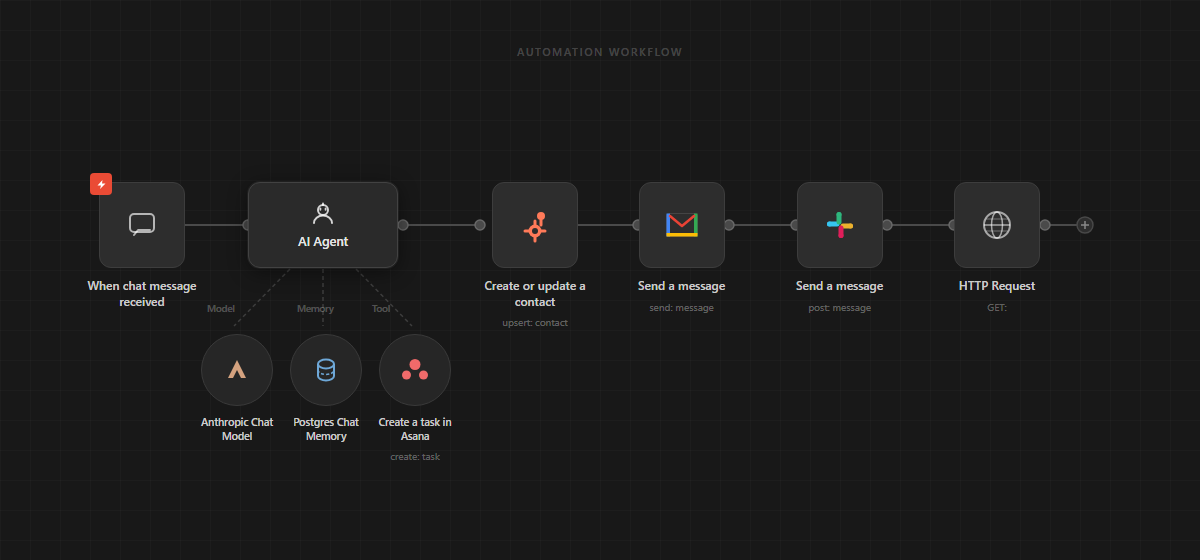The image size is (1200, 560).
Task: Click the 'When chat message received' label
Action: coord(142,294)
